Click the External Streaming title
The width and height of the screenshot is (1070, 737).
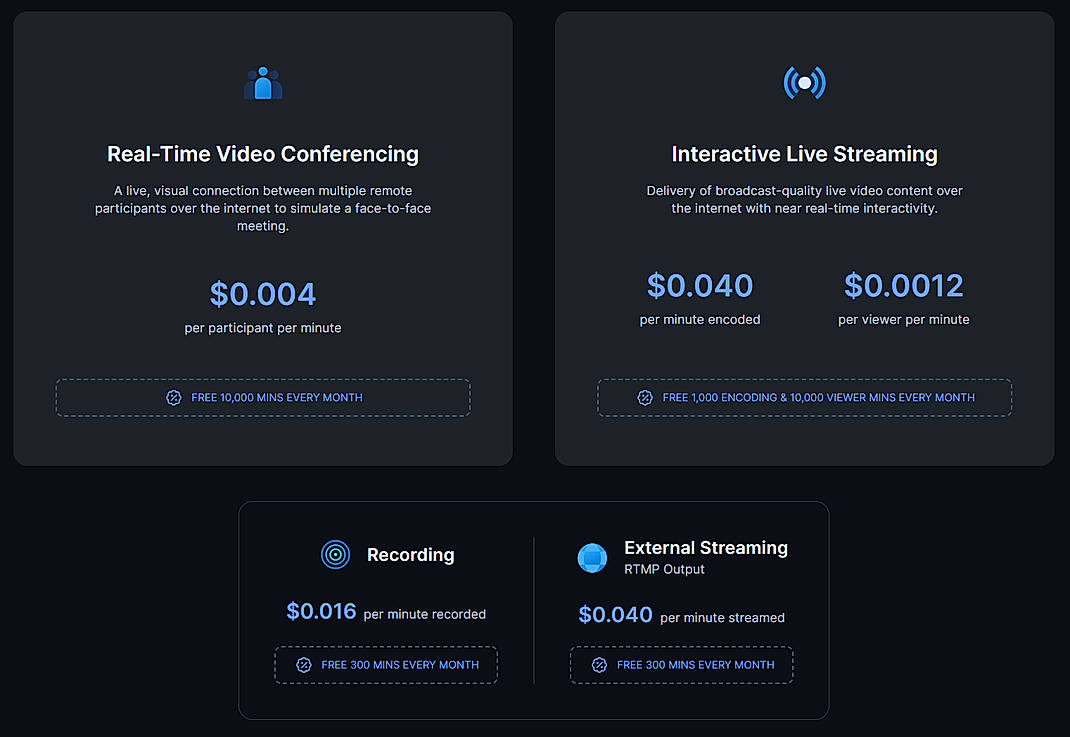point(706,548)
